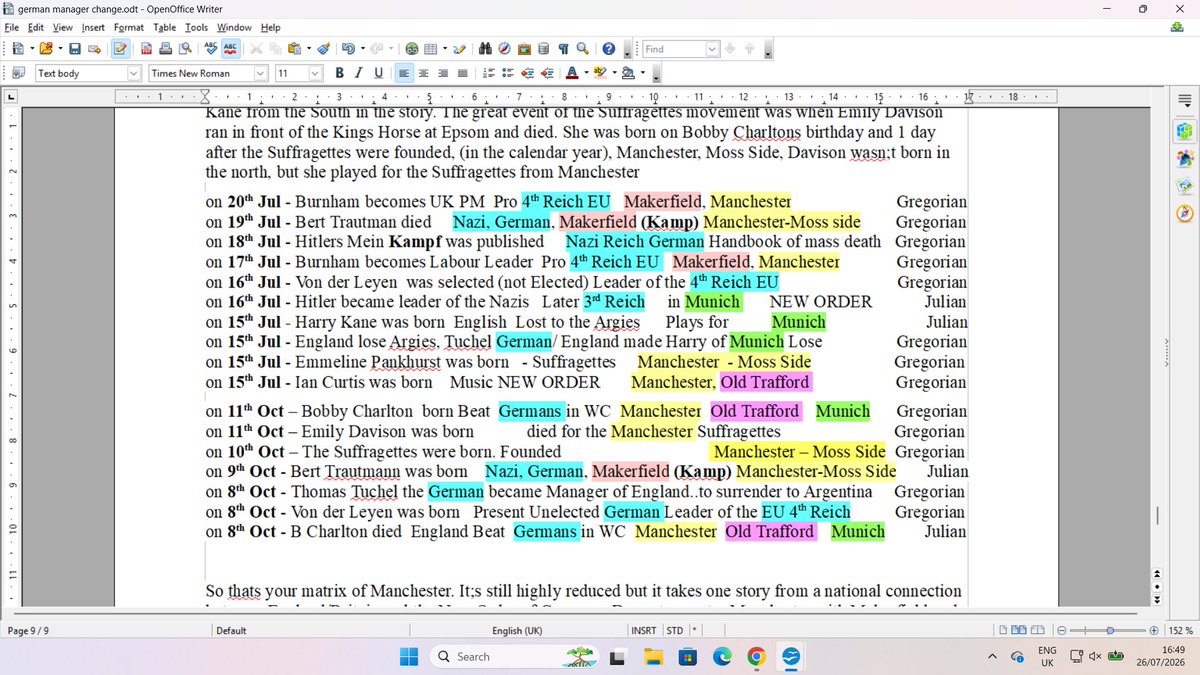This screenshot has height=675, width=1200.
Task: Open the Insert menu
Action: pos(93,27)
